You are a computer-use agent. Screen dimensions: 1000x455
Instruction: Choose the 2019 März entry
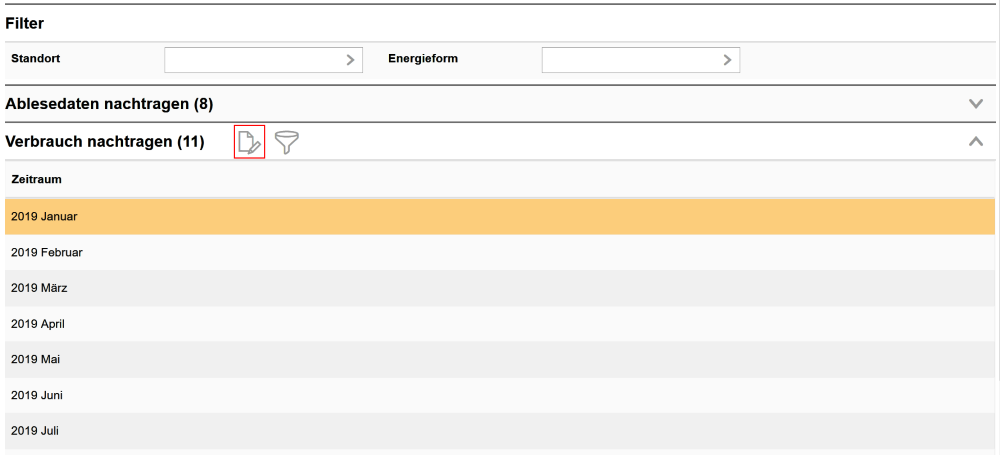(39, 288)
